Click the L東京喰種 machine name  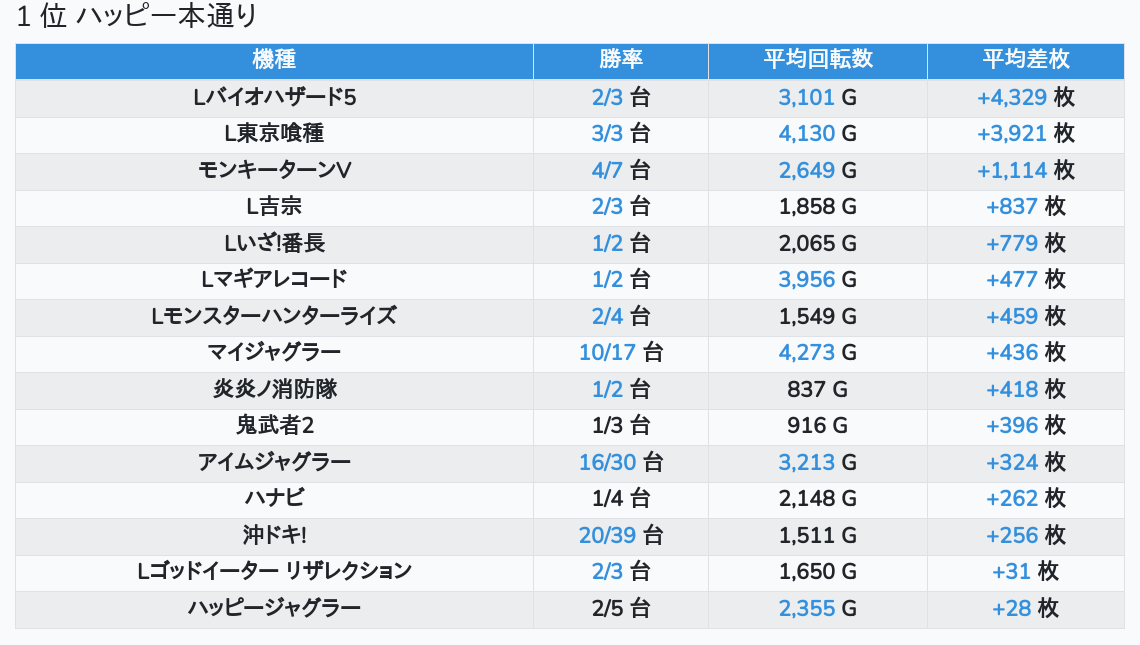pos(274,134)
